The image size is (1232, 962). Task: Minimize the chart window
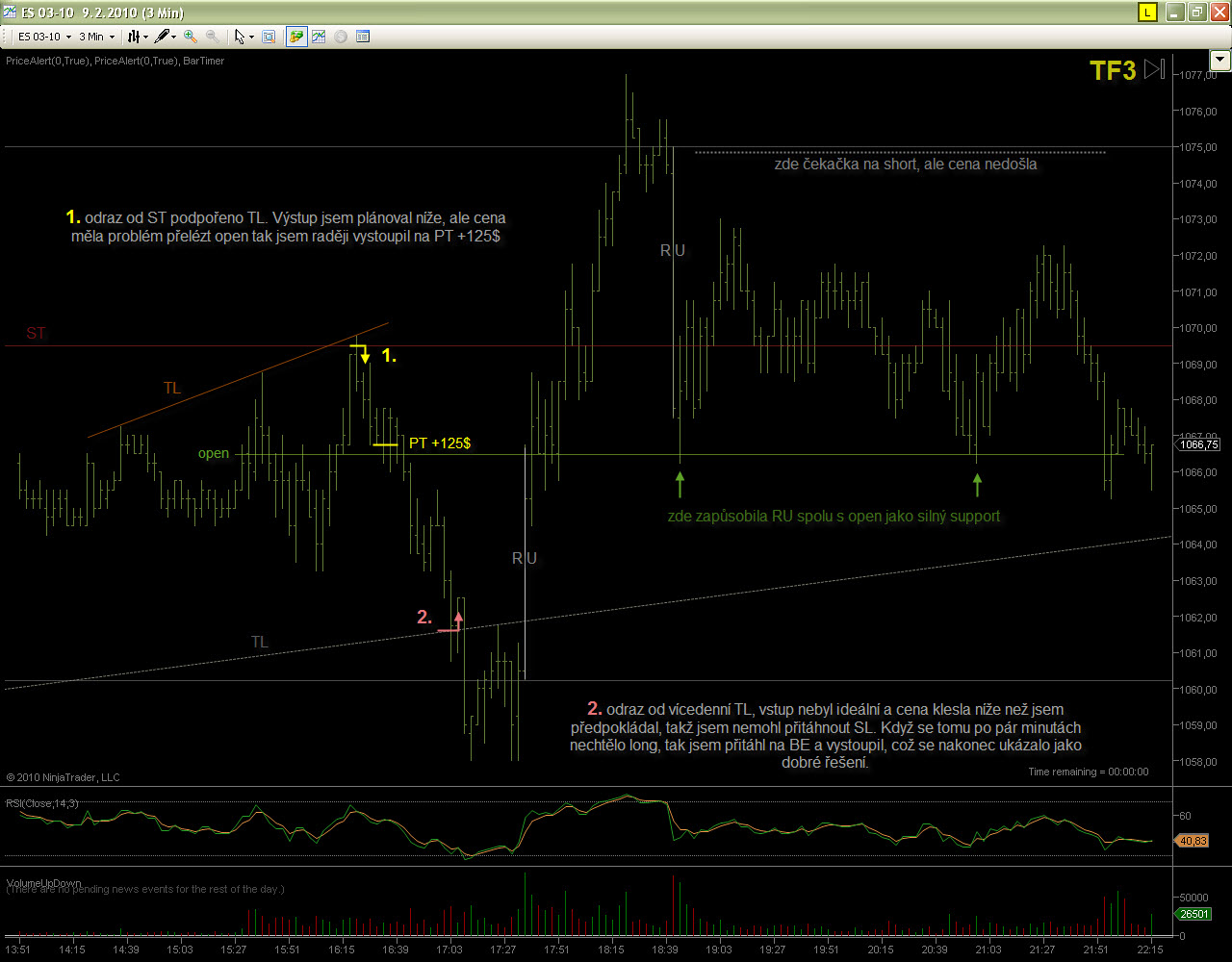pos(1176,13)
